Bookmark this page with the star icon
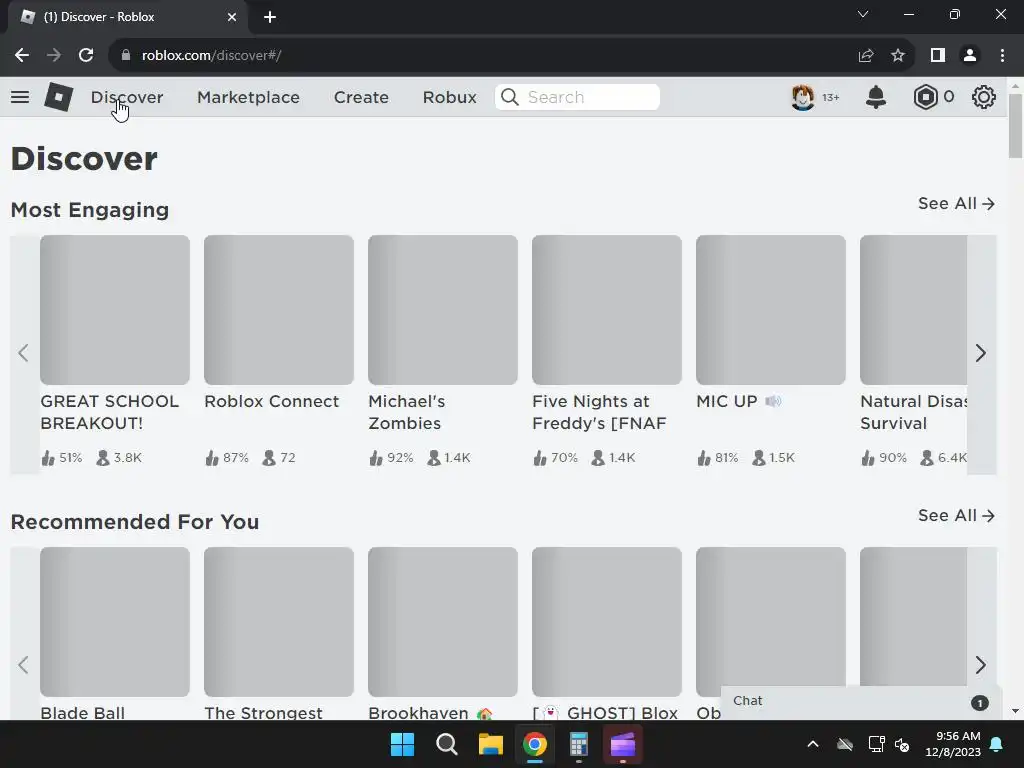1024x768 pixels. point(898,56)
